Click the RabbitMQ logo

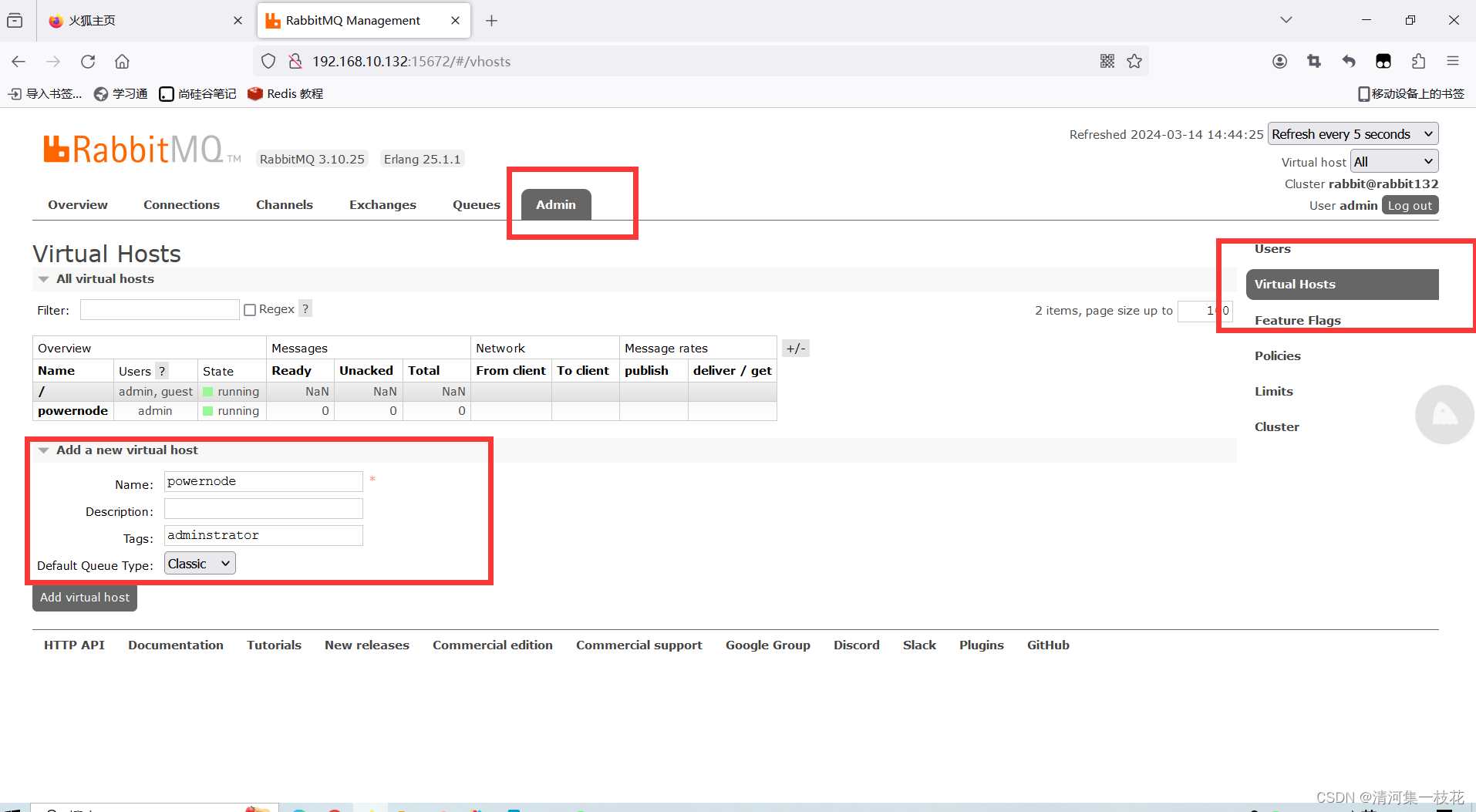click(143, 150)
